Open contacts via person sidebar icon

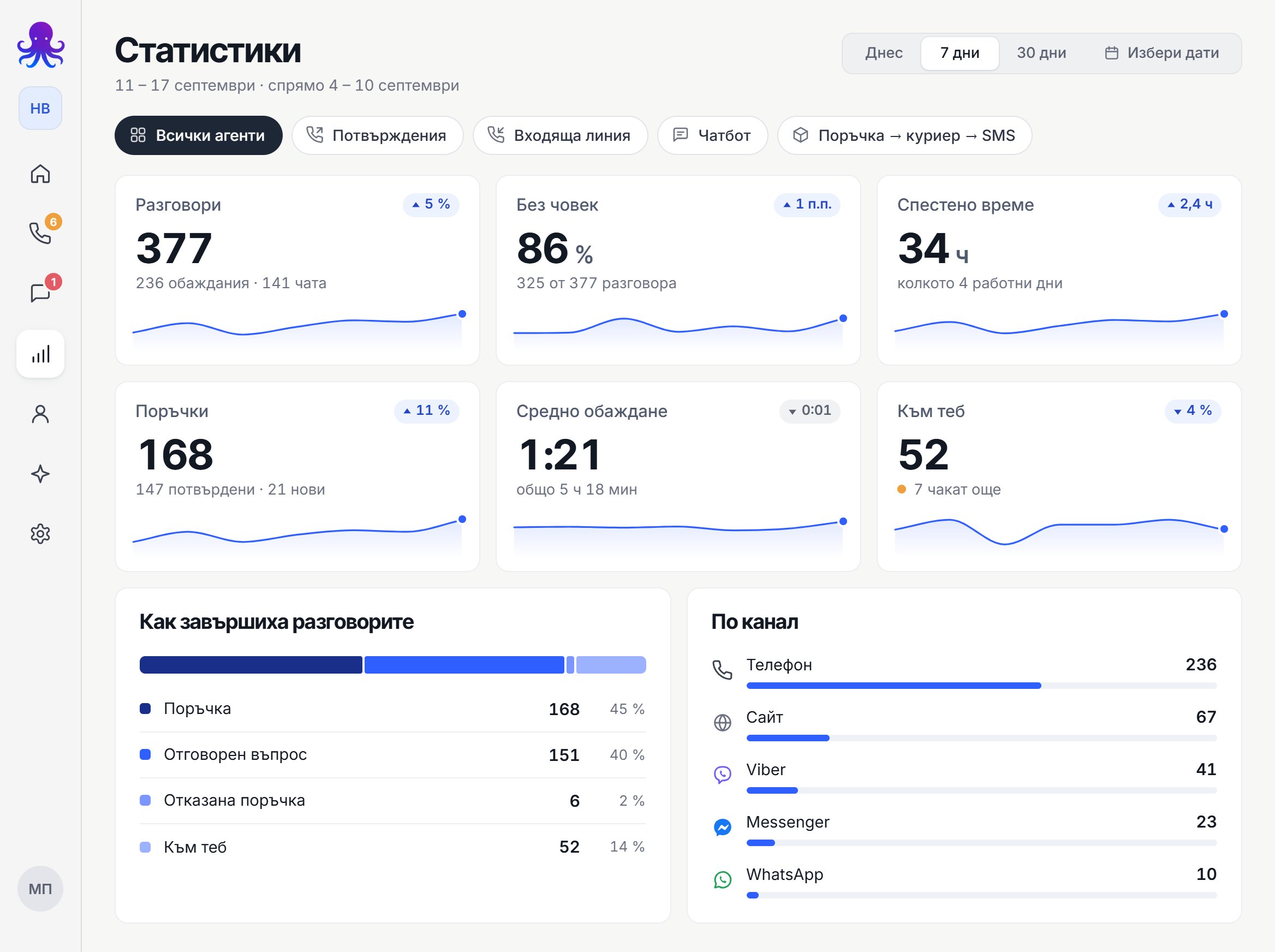tap(40, 414)
